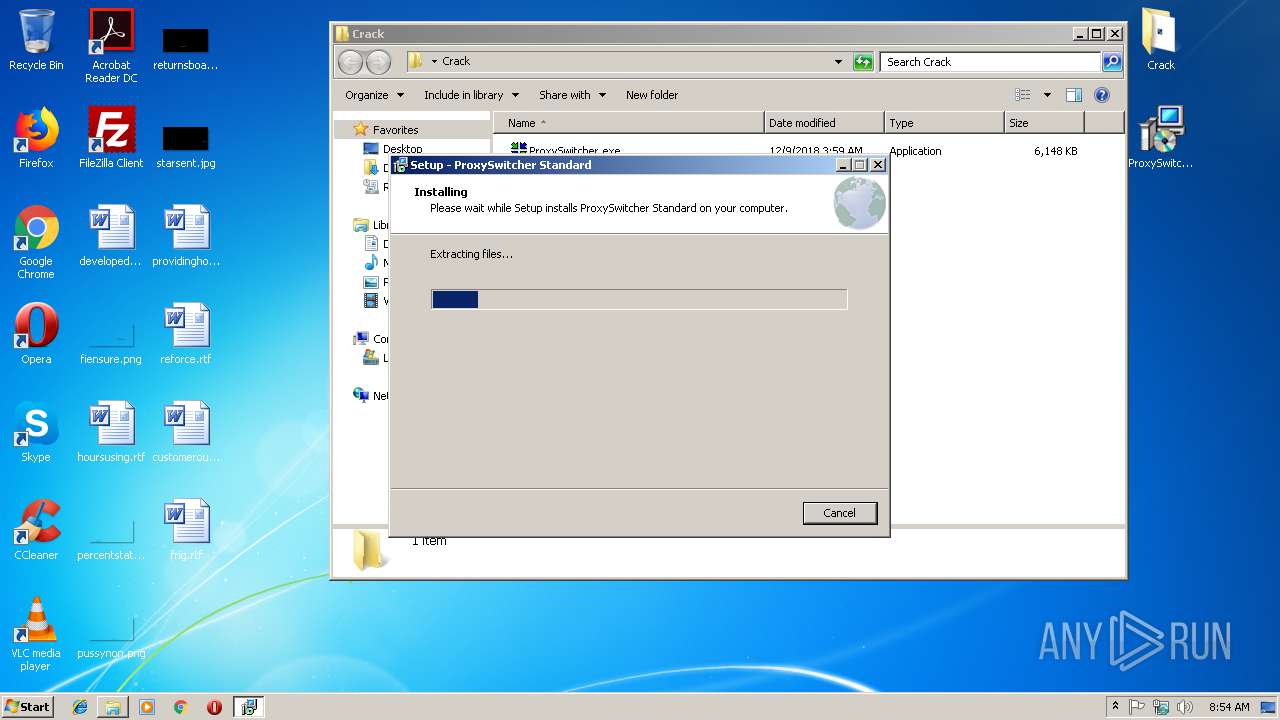Open Include in library dropdown
Viewport: 1280px width, 720px height.
[471, 95]
